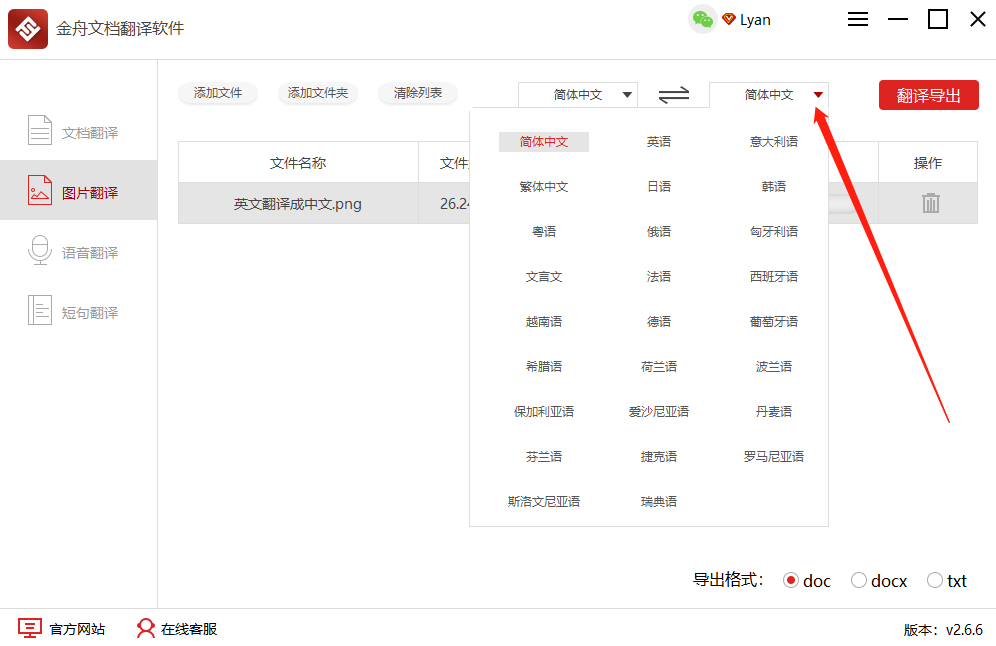Choose 文言文 from the language list
Viewport: 996px width, 646px height.
tap(544, 277)
